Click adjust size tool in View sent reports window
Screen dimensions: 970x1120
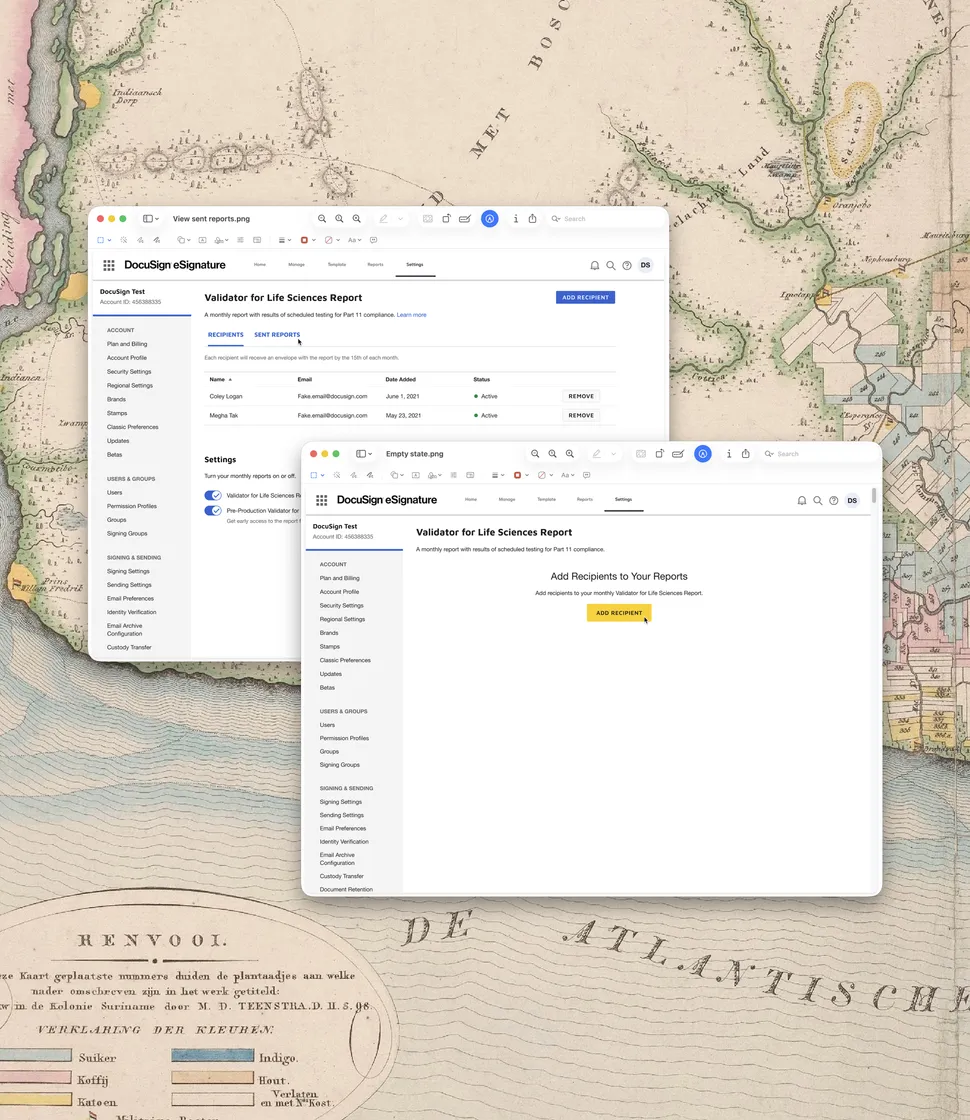[257, 240]
